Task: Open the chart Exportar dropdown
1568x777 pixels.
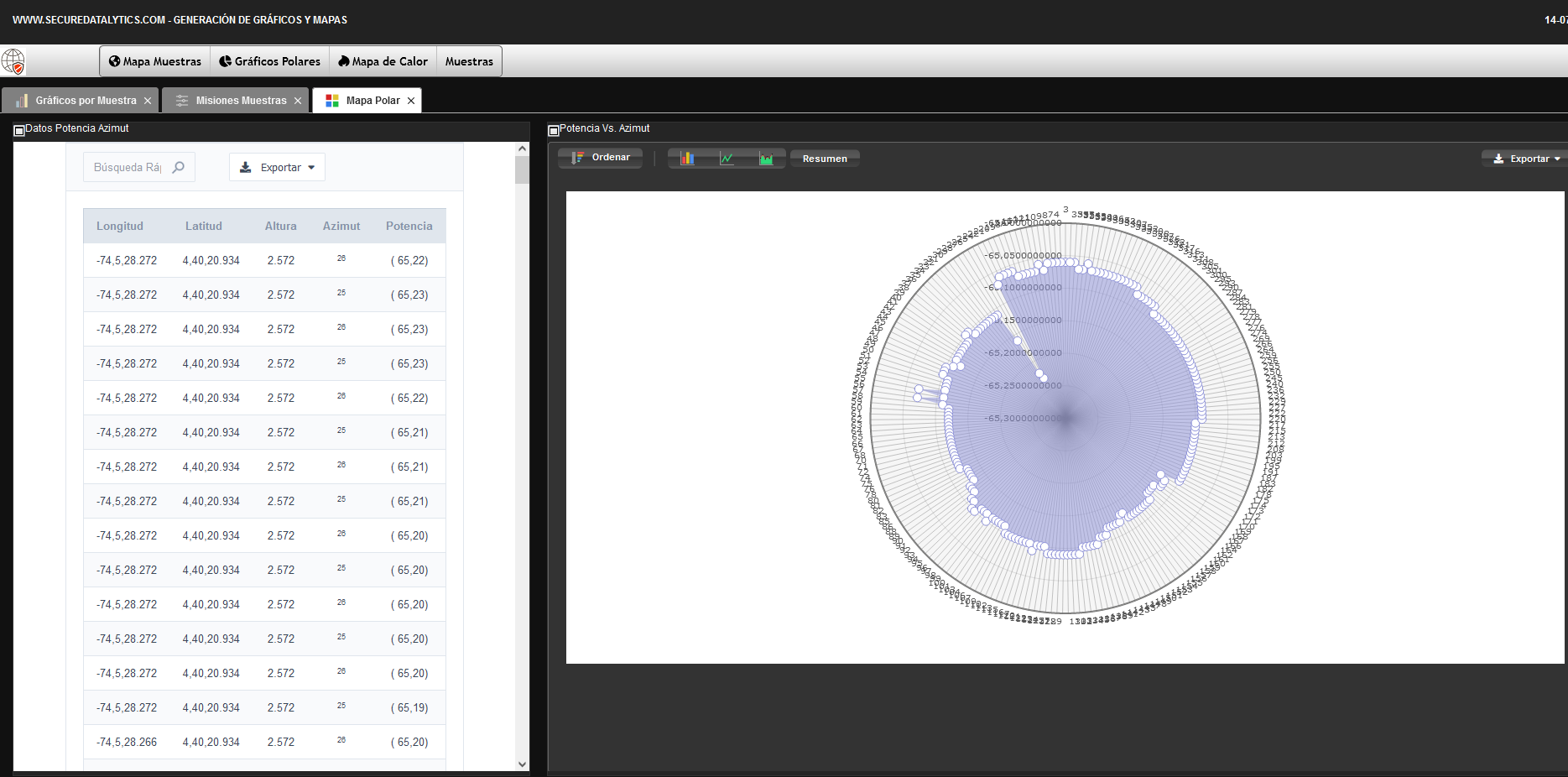Action: point(1527,159)
